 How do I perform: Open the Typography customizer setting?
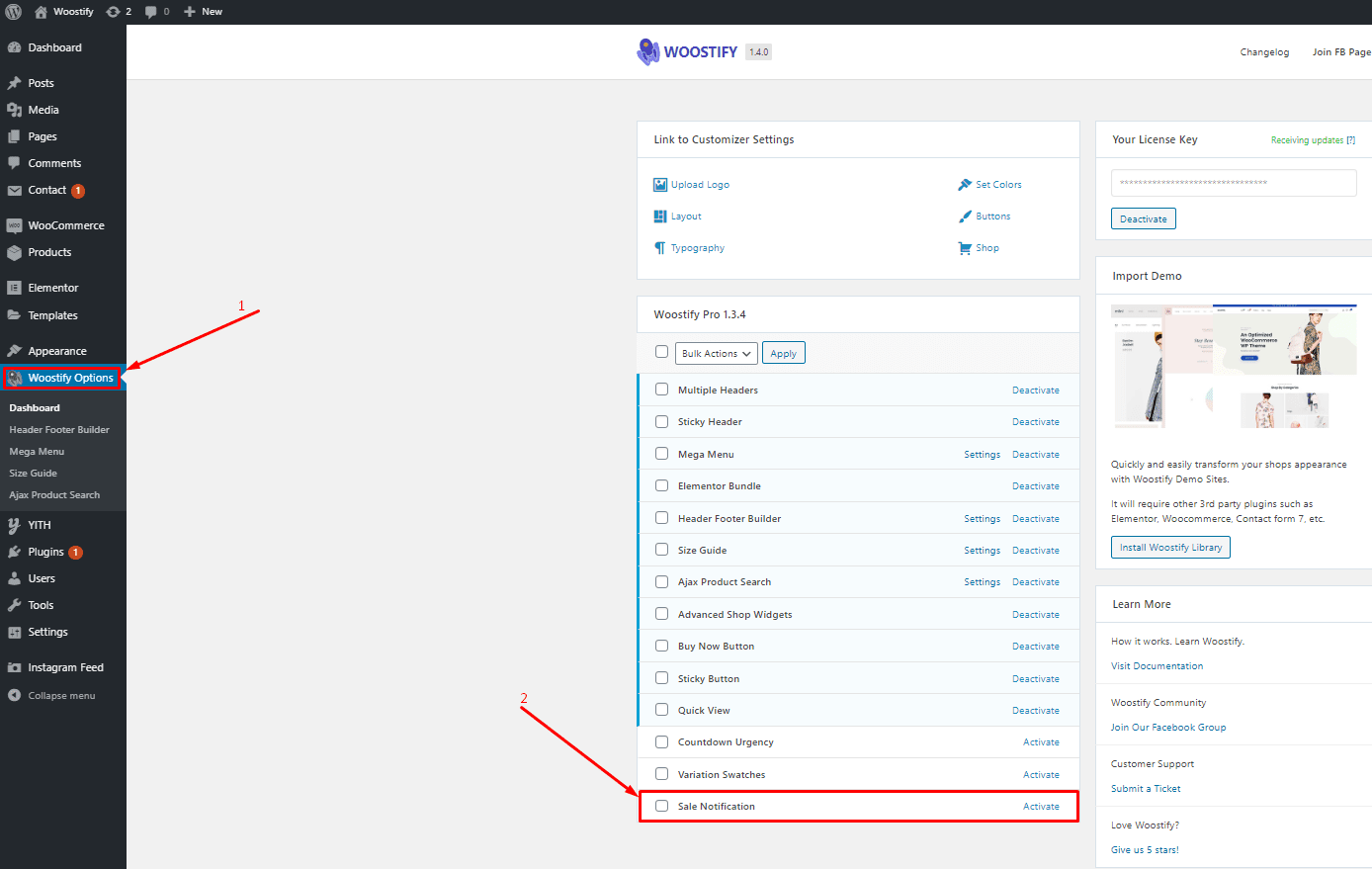[x=697, y=247]
